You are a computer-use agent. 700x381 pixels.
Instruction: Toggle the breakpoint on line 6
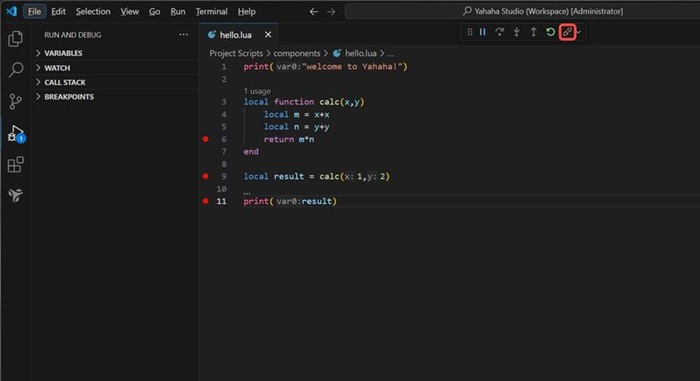click(205, 139)
